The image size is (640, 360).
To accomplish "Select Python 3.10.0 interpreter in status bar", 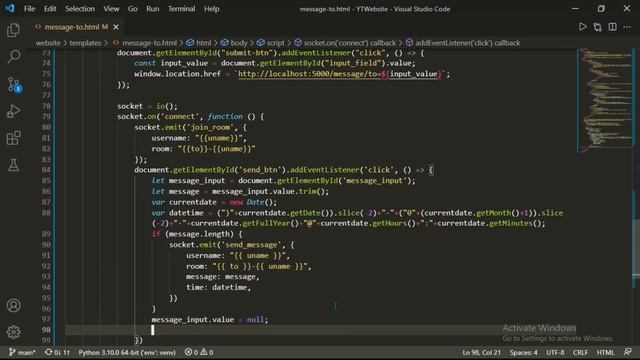I will [x=127, y=352].
